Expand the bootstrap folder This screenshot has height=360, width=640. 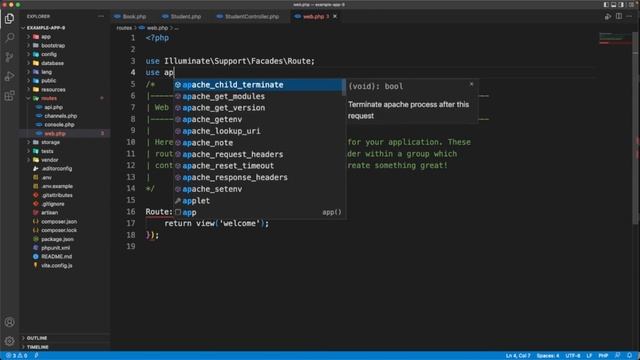(53, 45)
